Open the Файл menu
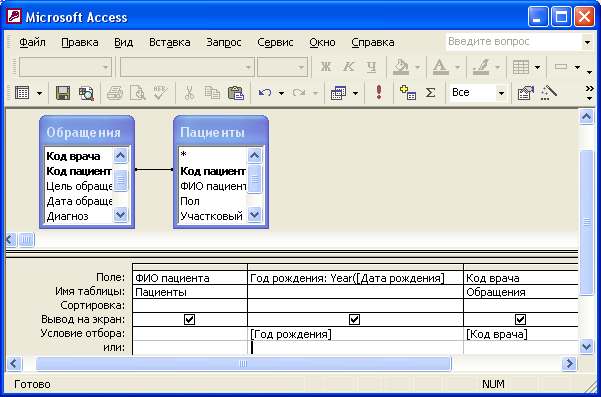 pos(32,42)
